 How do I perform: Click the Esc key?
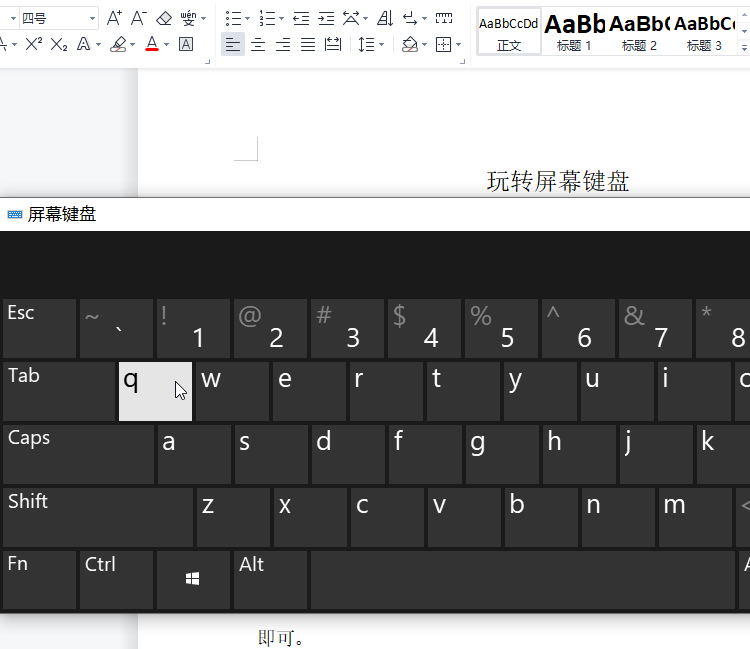click(40, 329)
